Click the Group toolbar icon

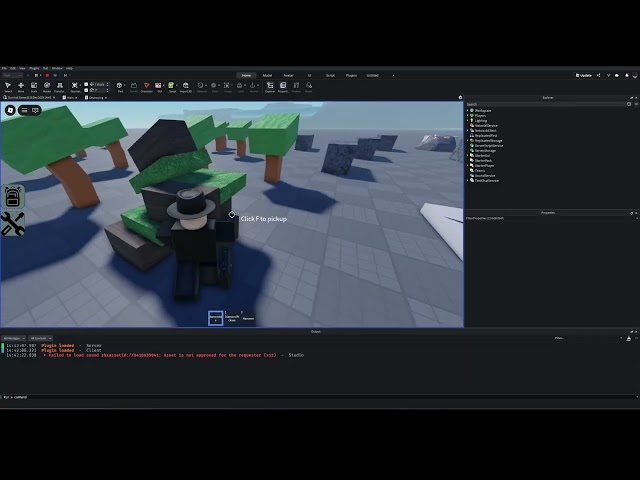pyautogui.click(x=227, y=87)
